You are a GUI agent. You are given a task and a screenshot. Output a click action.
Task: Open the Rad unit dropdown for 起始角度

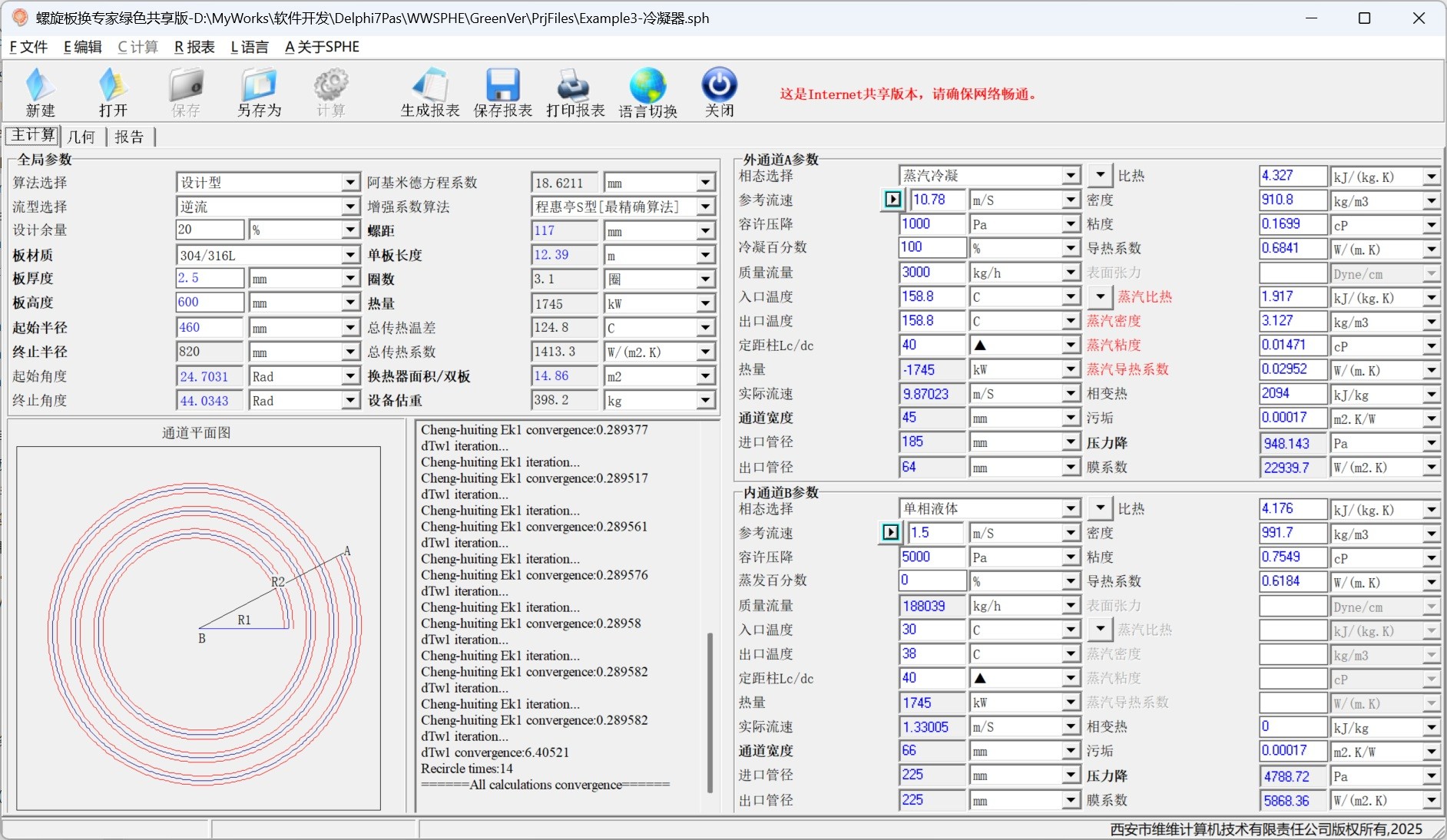(x=350, y=376)
